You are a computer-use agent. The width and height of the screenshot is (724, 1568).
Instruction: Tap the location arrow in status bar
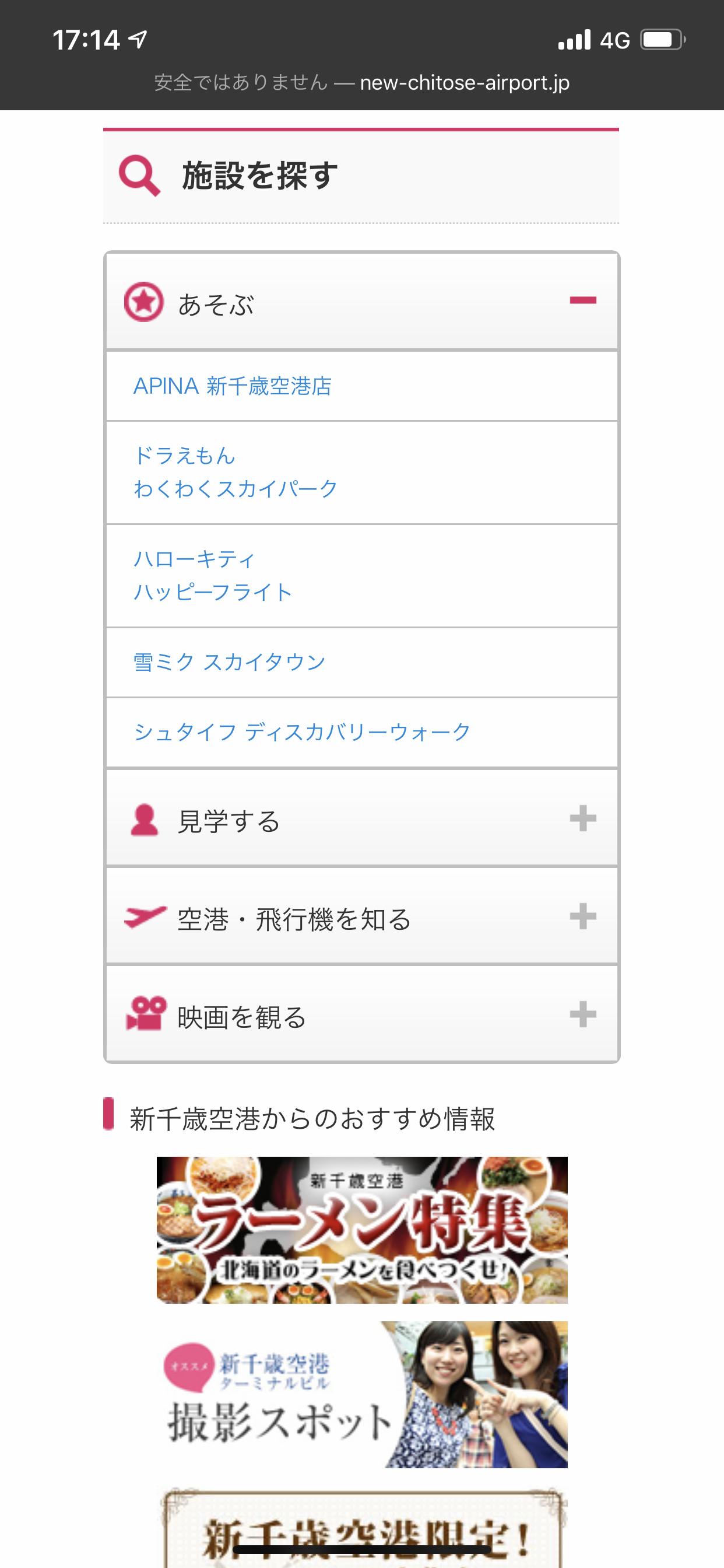tap(138, 40)
